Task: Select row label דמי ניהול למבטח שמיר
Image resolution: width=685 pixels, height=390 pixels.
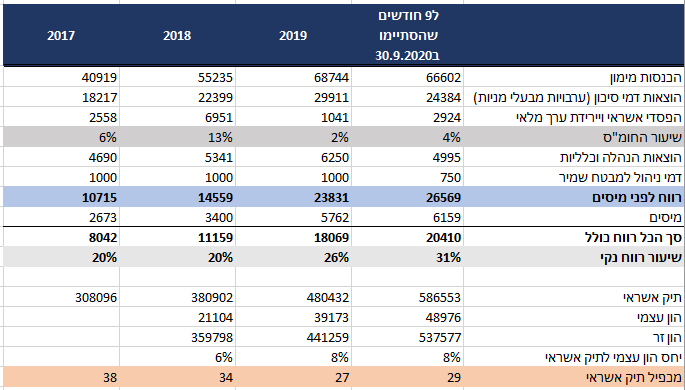Action: pyautogui.click(x=620, y=178)
